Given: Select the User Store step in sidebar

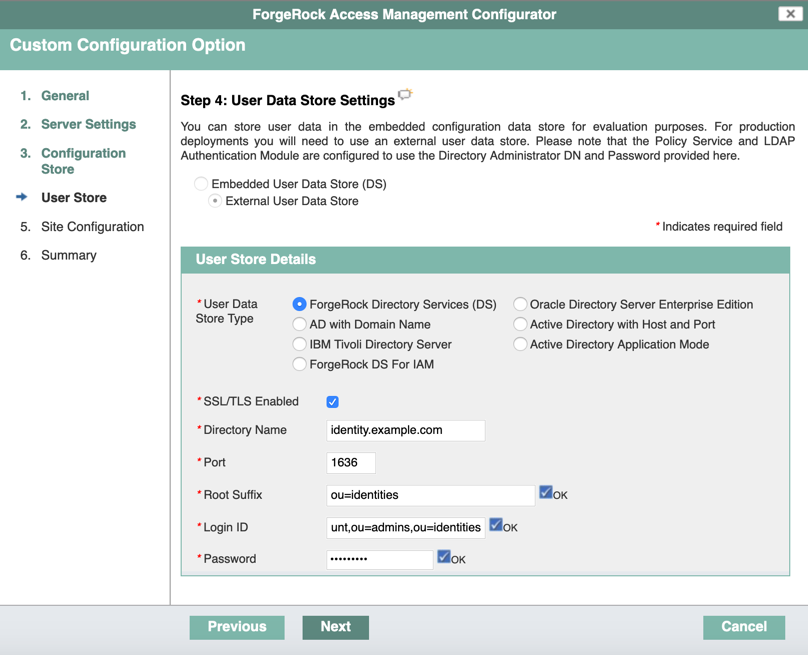Looking at the screenshot, I should click(74, 197).
